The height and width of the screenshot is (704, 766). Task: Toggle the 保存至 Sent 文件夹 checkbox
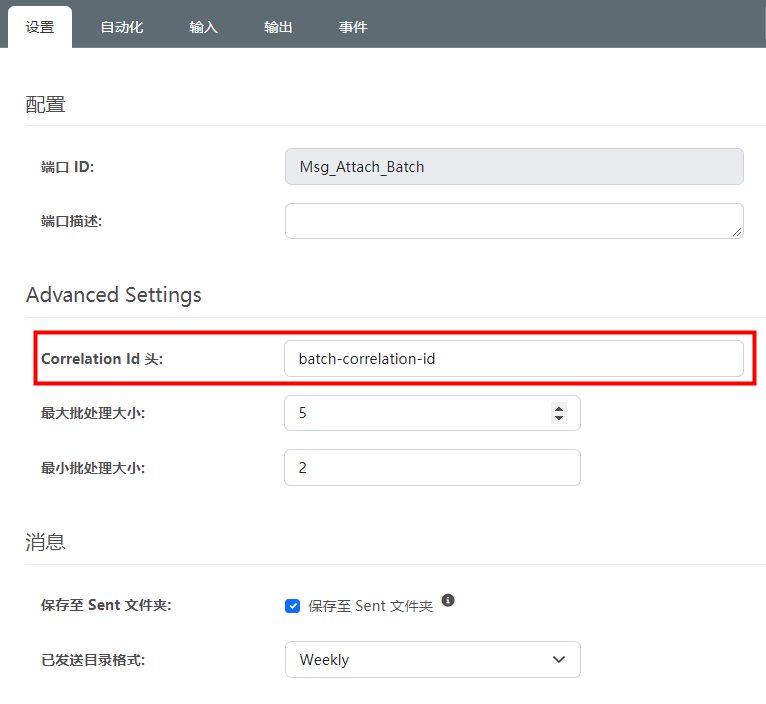(x=292, y=606)
